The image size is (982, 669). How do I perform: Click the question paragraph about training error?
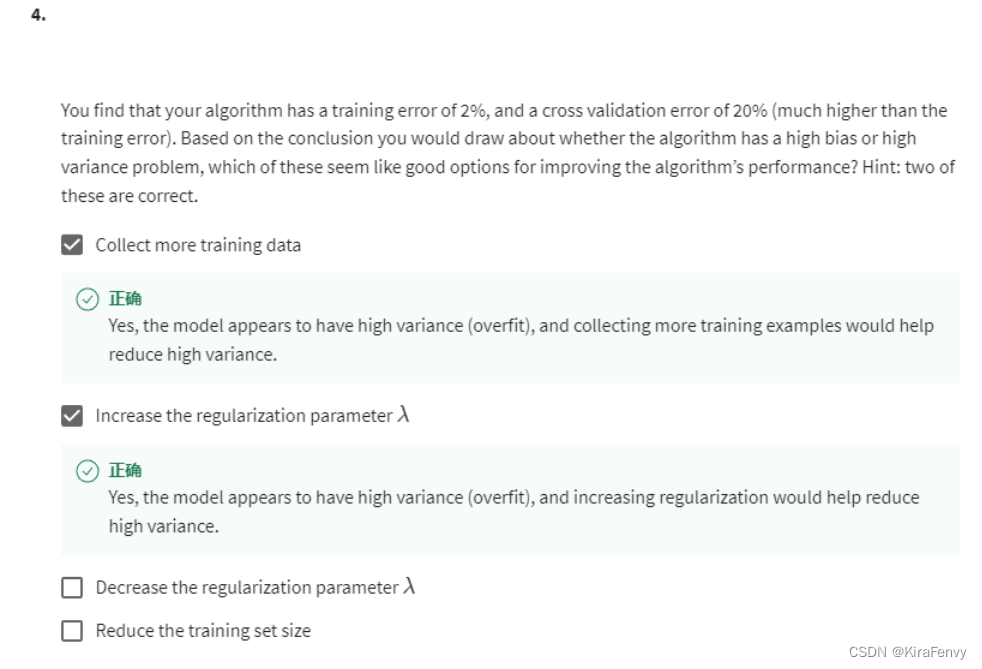[x=508, y=153]
